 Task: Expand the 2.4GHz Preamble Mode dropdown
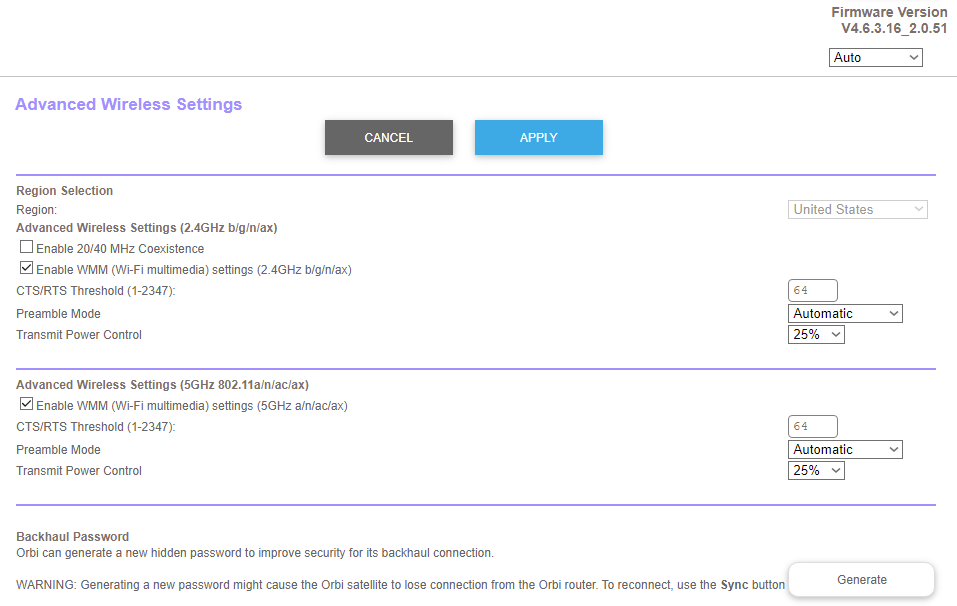[845, 314]
